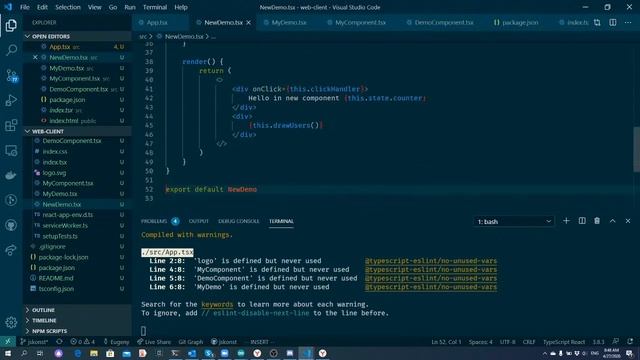This screenshot has height=360, width=640.
Task: Open Windows Start menu
Action: tap(8, 353)
